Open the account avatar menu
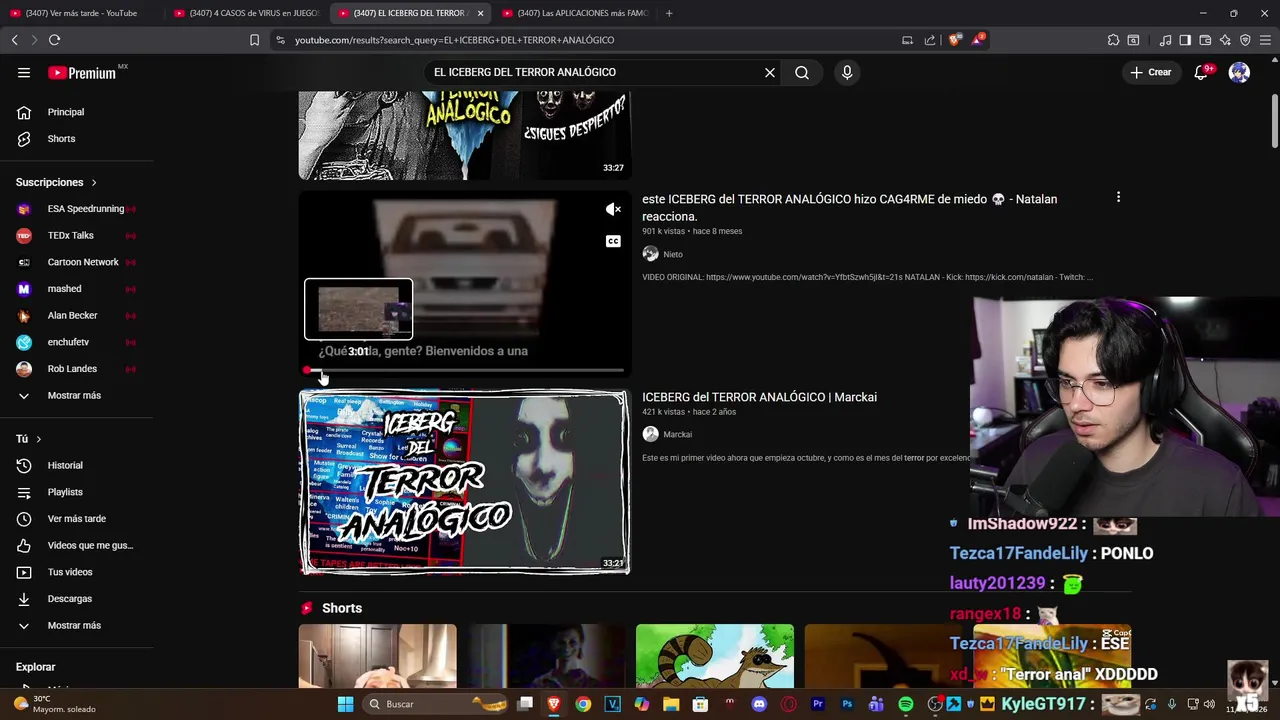1280x720 pixels. click(x=1239, y=72)
